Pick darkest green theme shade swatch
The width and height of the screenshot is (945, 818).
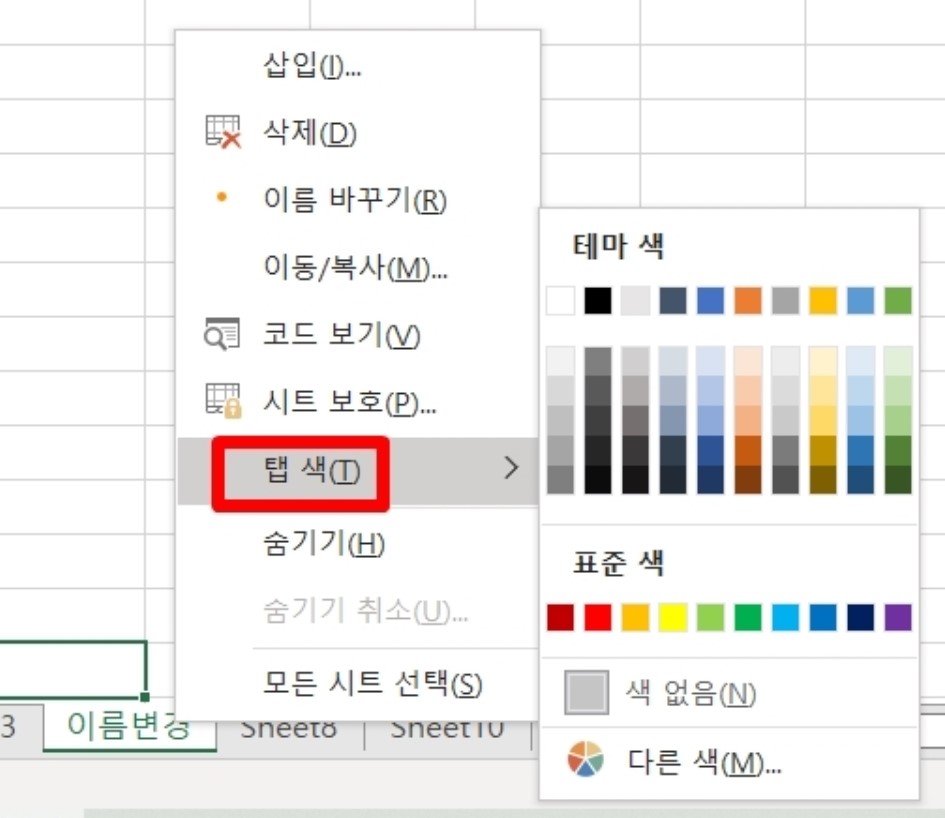pyautogui.click(x=897, y=480)
